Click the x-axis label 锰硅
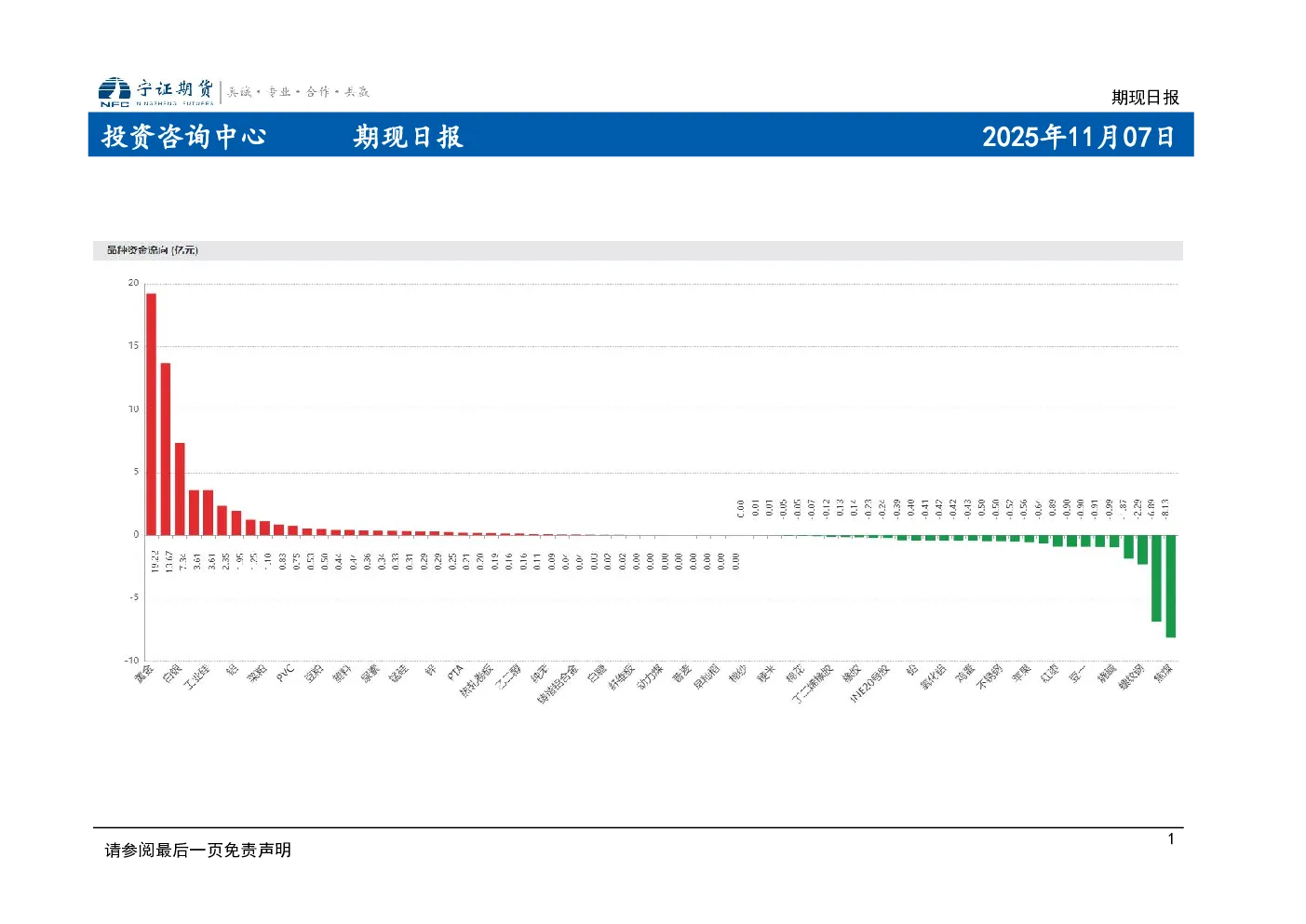 tap(398, 675)
